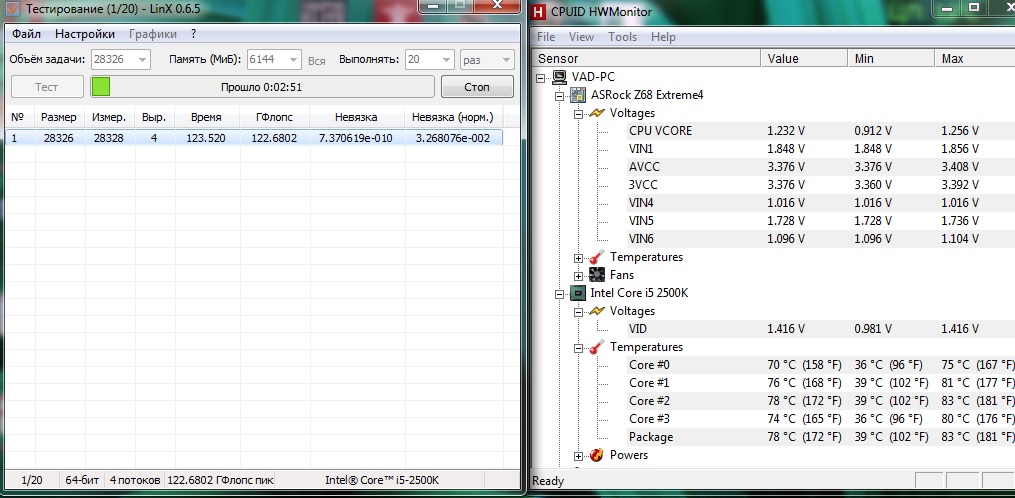
Task: Click the ASRock Z68 Extreme4 motherboard icon
Action: 577,95
